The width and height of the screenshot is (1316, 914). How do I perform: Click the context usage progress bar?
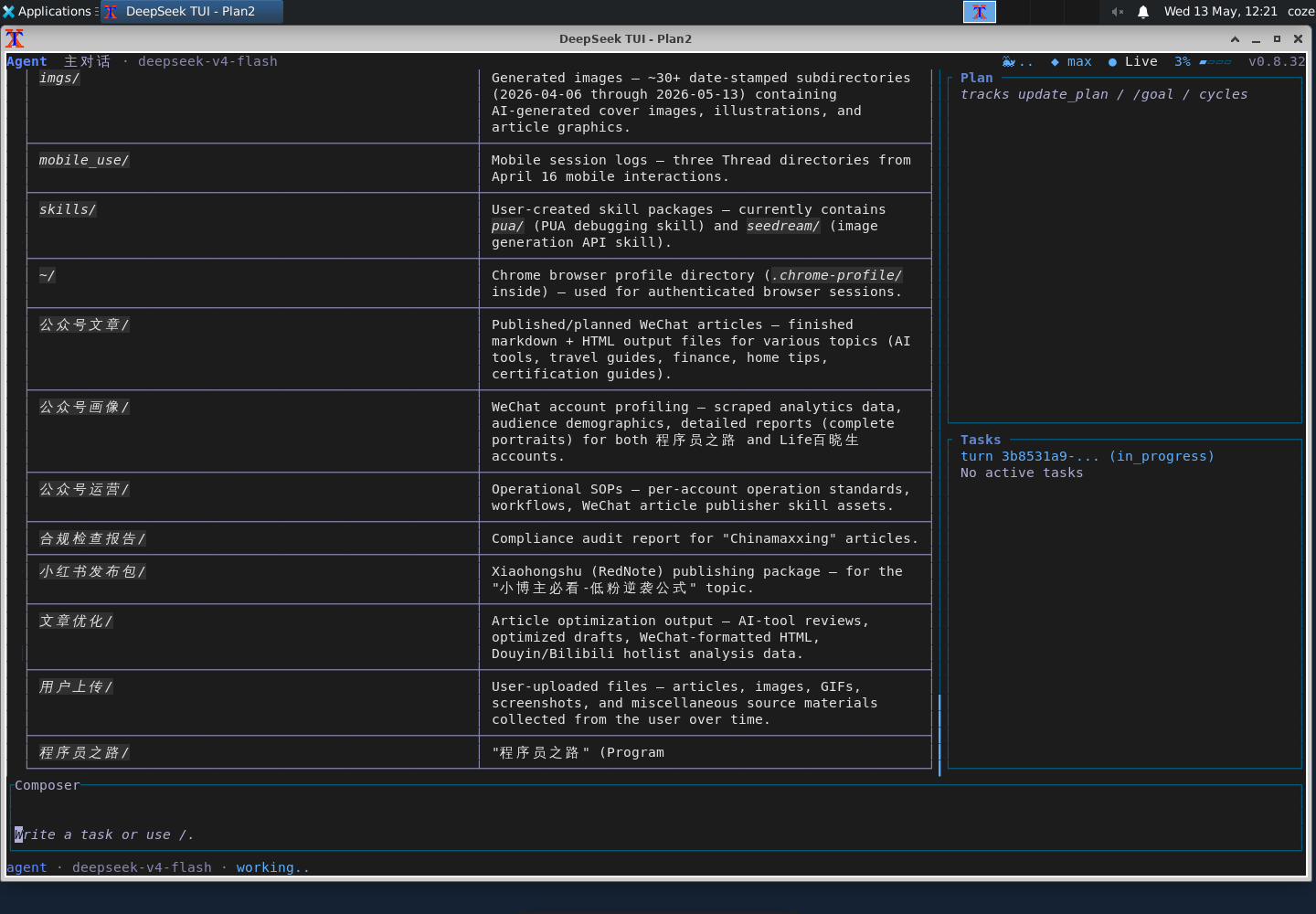click(x=1215, y=62)
